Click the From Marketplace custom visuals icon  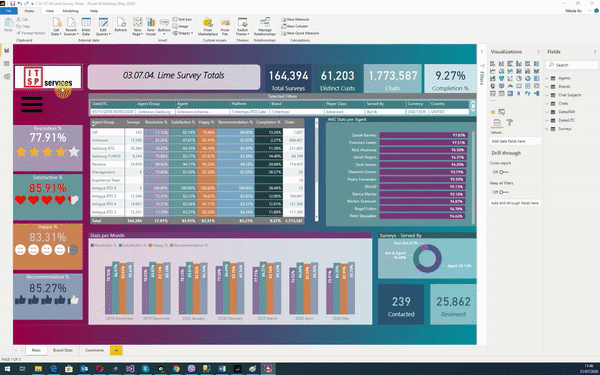208,26
